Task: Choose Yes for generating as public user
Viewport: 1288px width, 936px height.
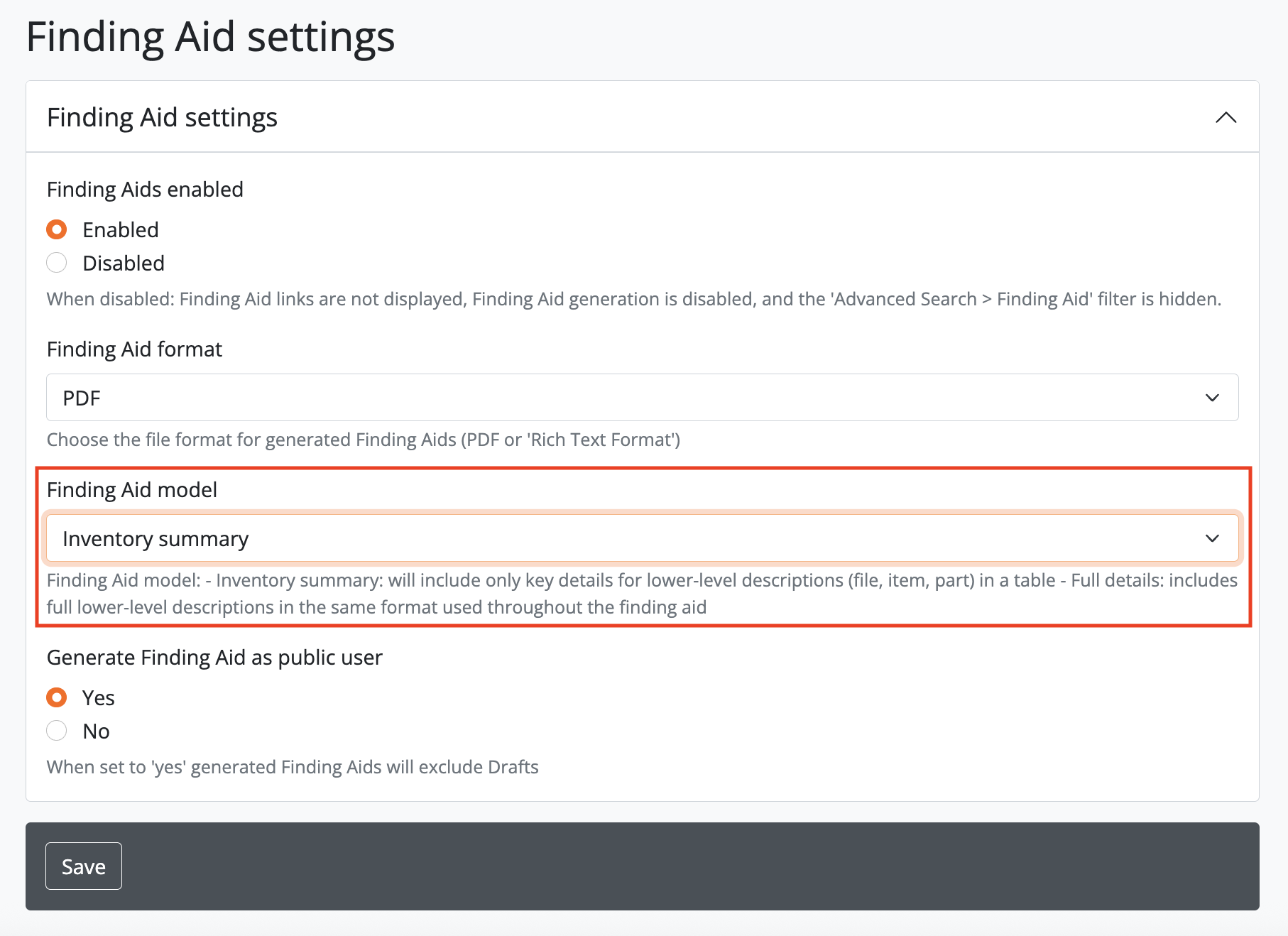Action: click(57, 697)
